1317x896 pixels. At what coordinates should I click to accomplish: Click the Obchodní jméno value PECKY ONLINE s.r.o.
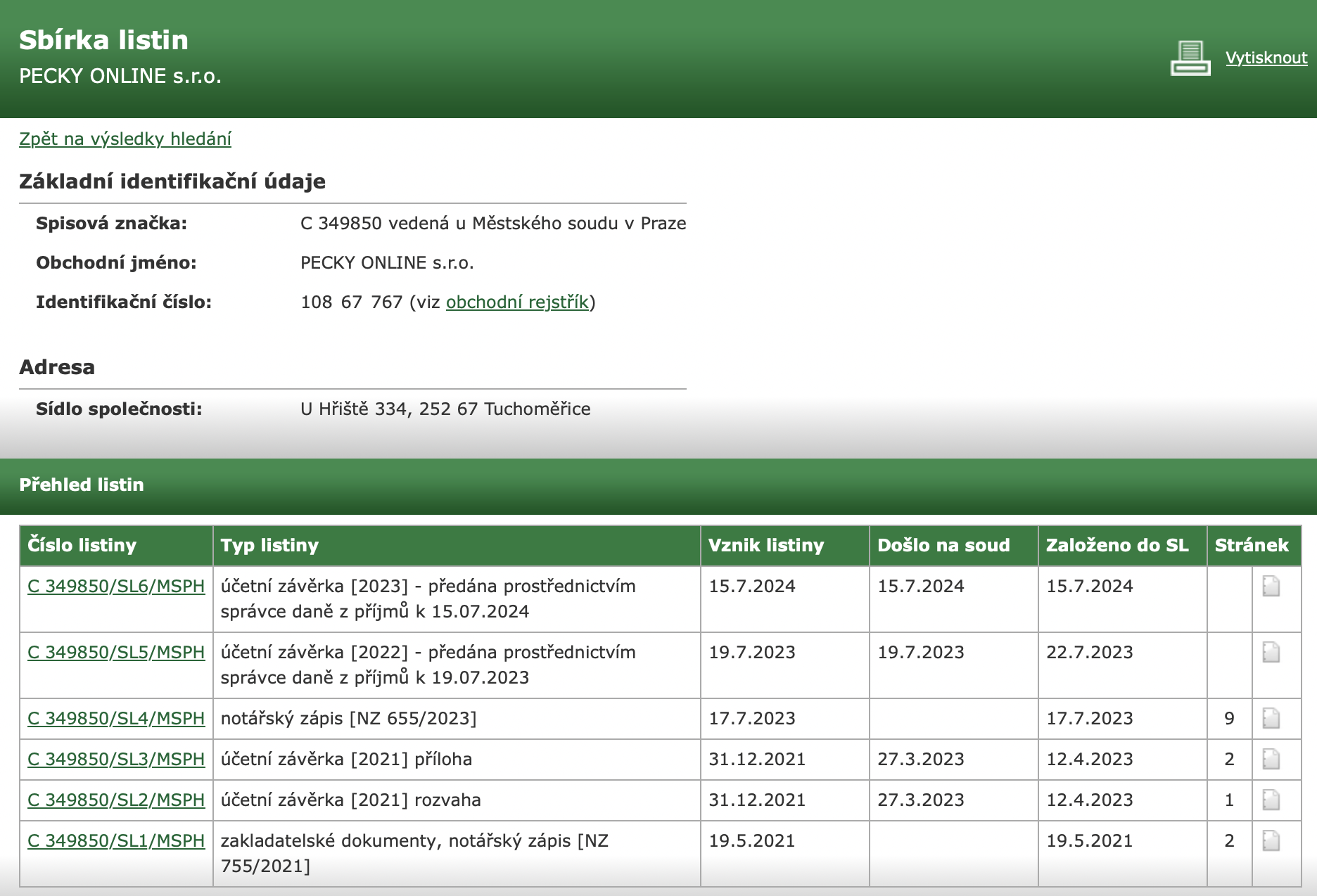click(387, 262)
